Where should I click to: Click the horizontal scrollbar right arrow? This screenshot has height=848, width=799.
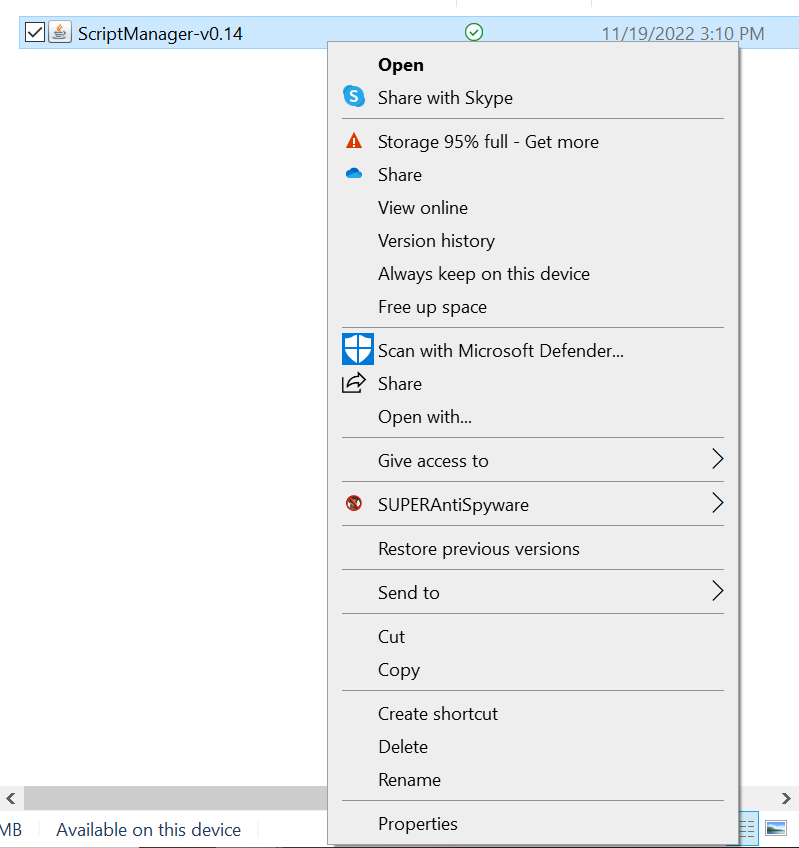[788, 798]
